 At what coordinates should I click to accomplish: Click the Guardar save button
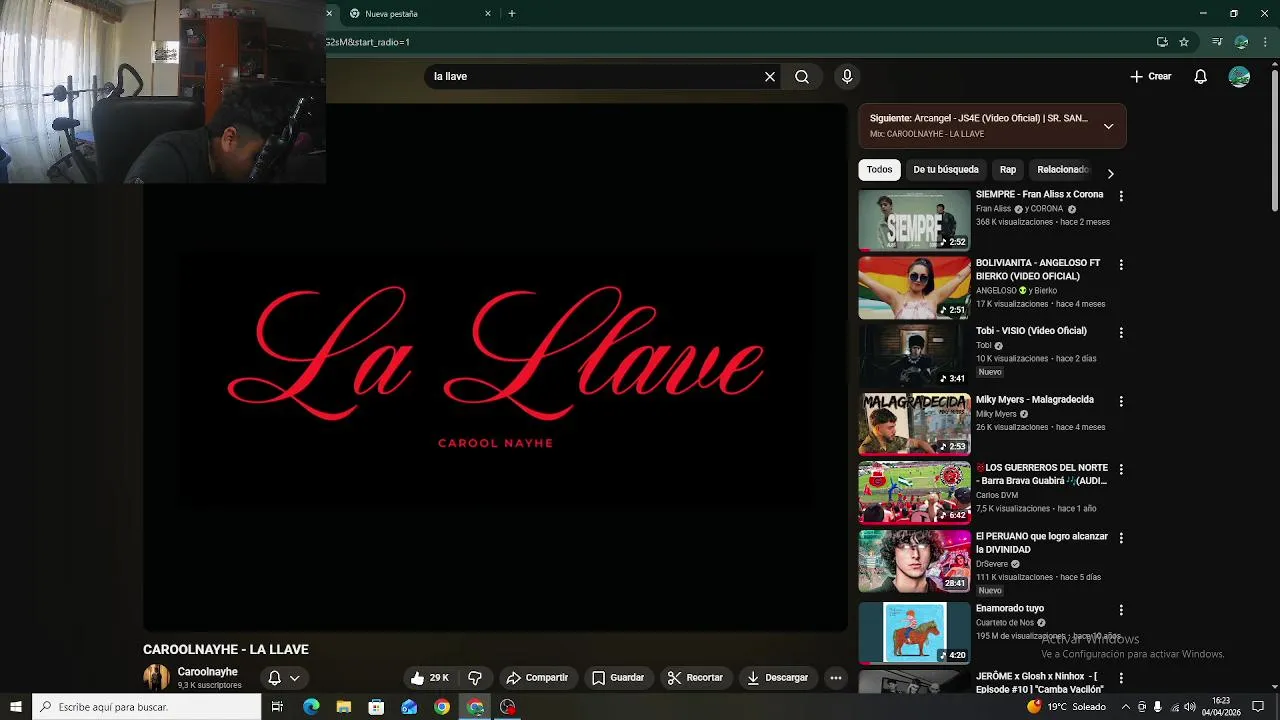618,678
